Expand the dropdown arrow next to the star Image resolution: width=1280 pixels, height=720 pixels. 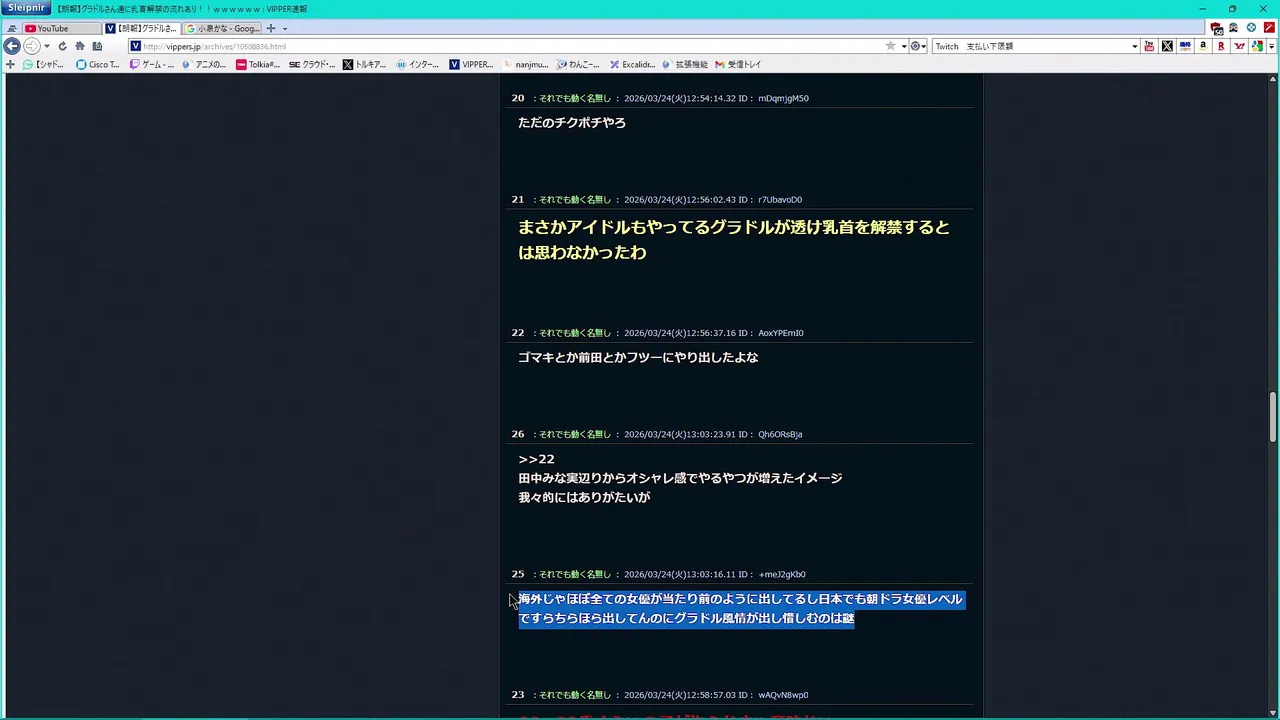click(904, 46)
